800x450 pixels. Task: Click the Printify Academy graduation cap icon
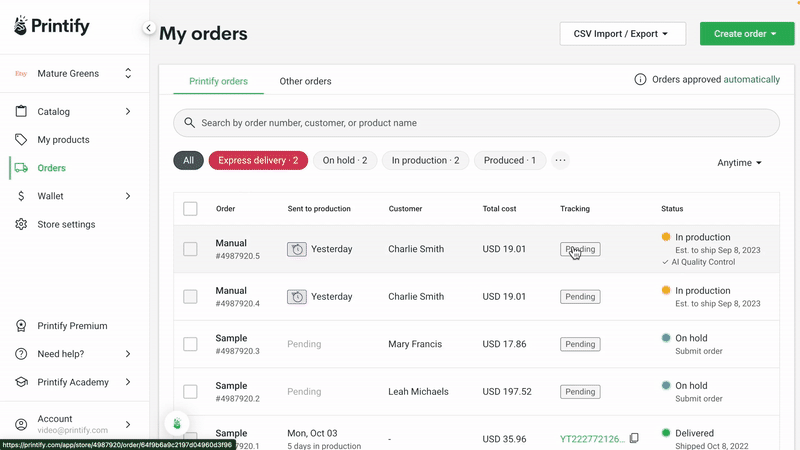click(21, 382)
